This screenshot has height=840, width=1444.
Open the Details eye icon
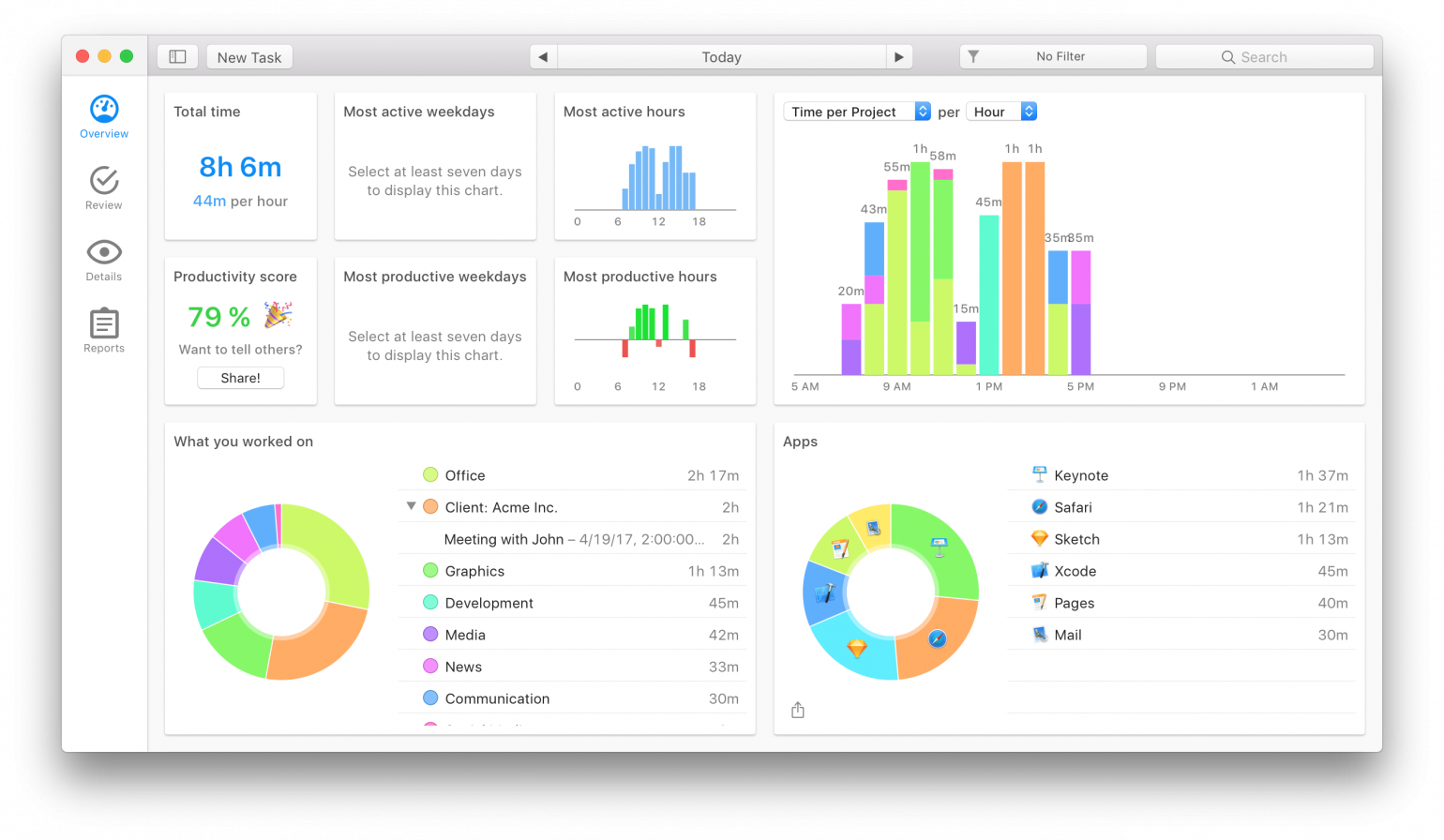tap(104, 252)
